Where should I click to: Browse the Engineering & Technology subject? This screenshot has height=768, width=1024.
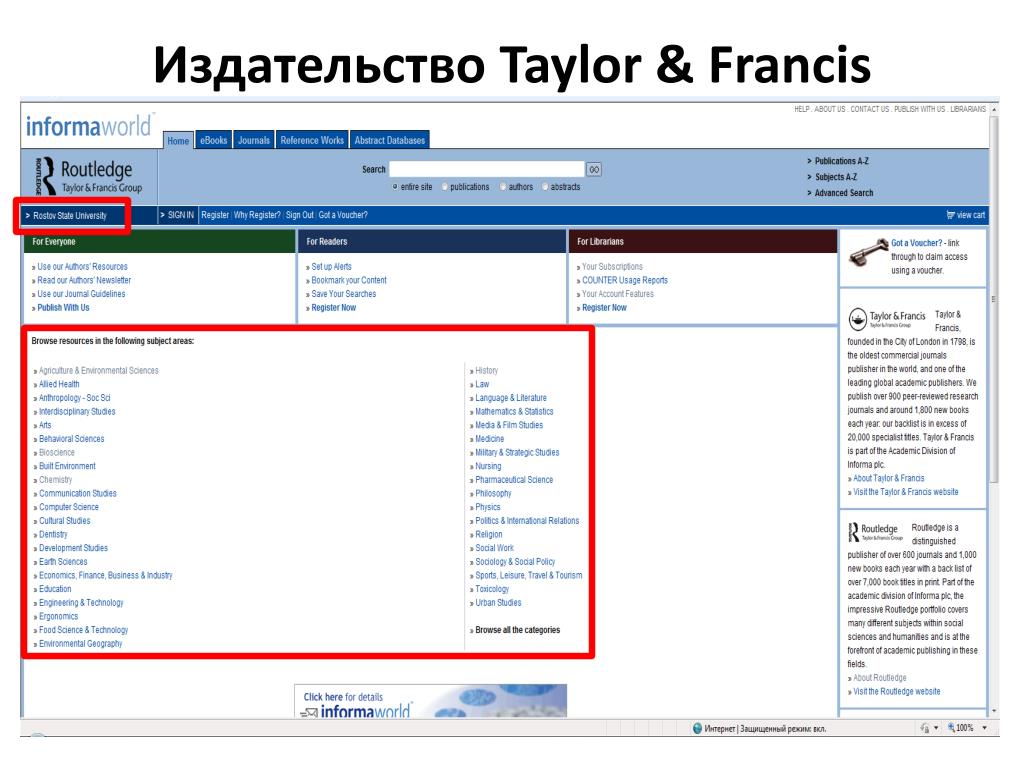81,603
